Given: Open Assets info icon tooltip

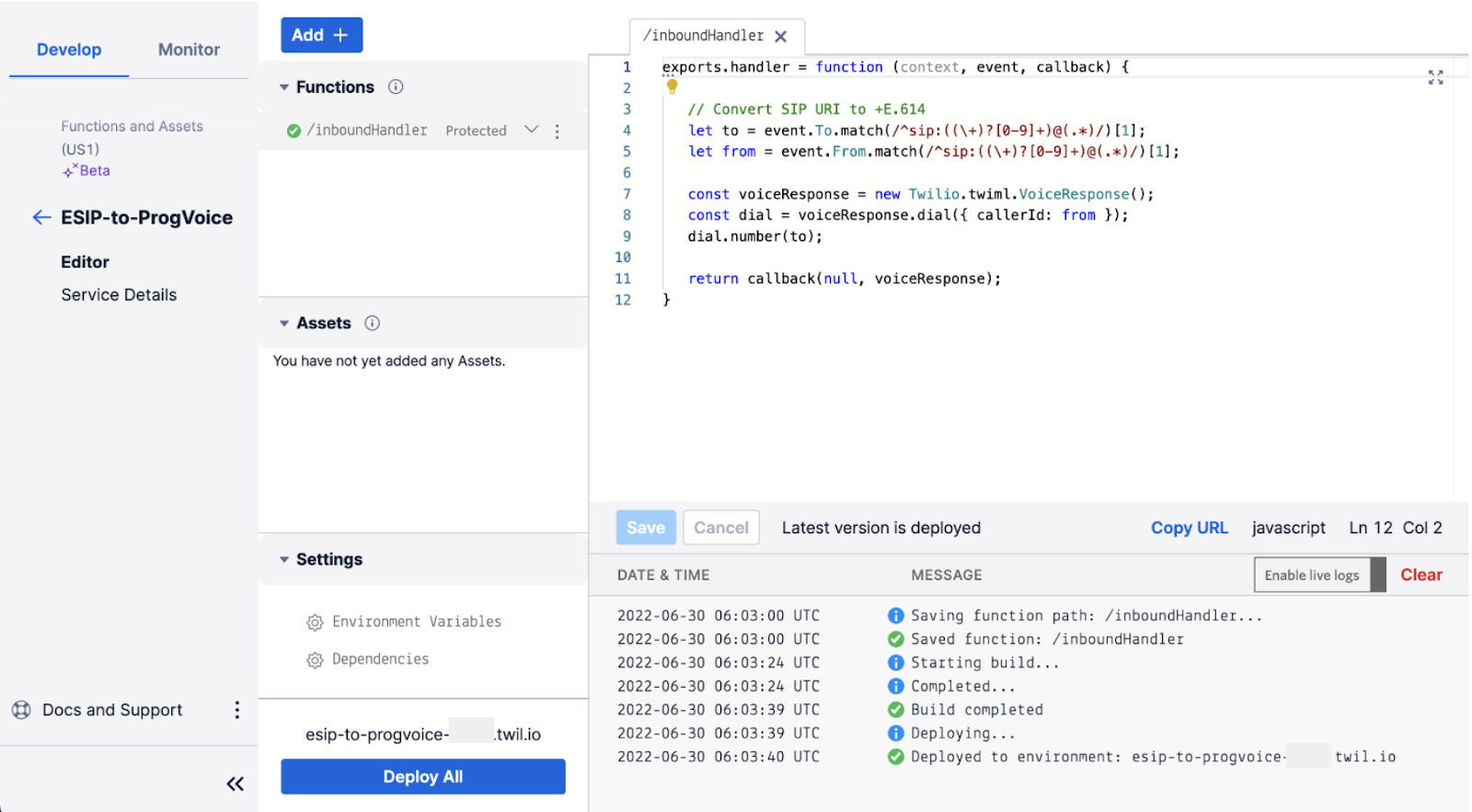Looking at the screenshot, I should pos(372,323).
